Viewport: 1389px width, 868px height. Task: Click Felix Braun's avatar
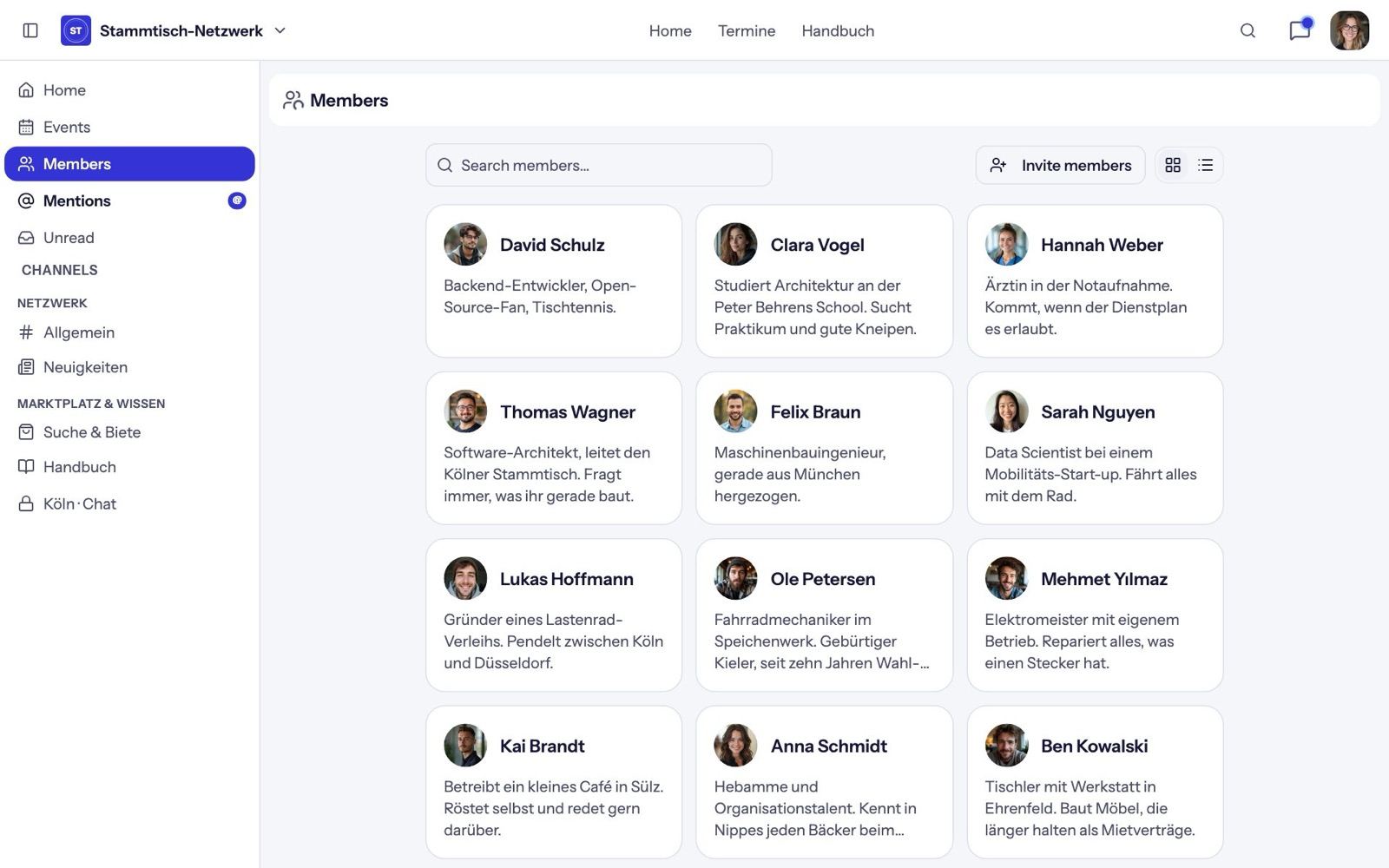(x=735, y=411)
